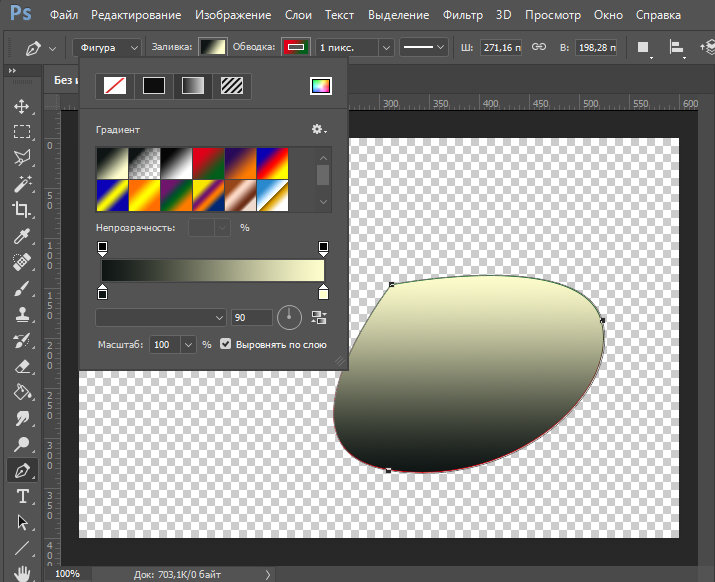Viewport: 715px width, 582px height.
Task: Open the 'Фигура' tool mode dropdown
Action: tap(108, 48)
